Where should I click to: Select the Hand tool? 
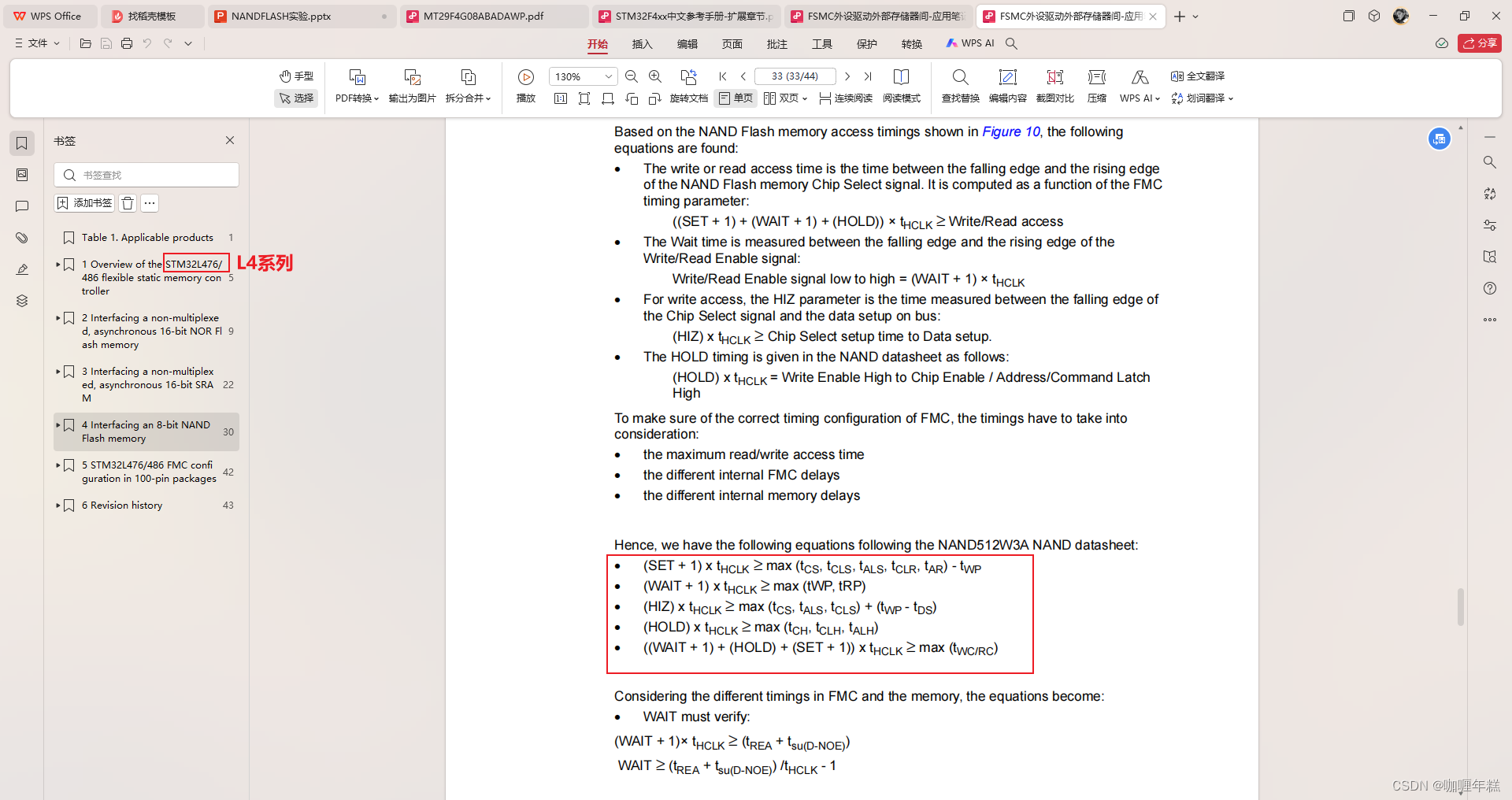(x=296, y=76)
